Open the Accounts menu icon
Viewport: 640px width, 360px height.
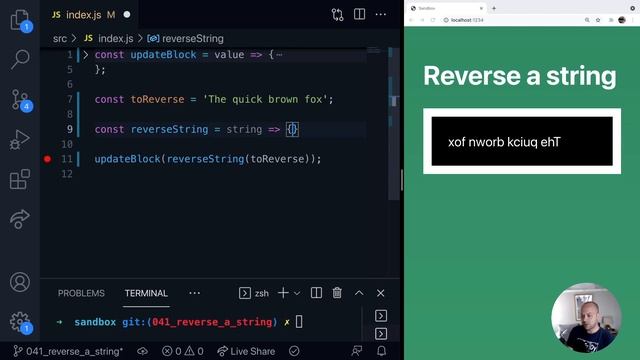[20, 282]
